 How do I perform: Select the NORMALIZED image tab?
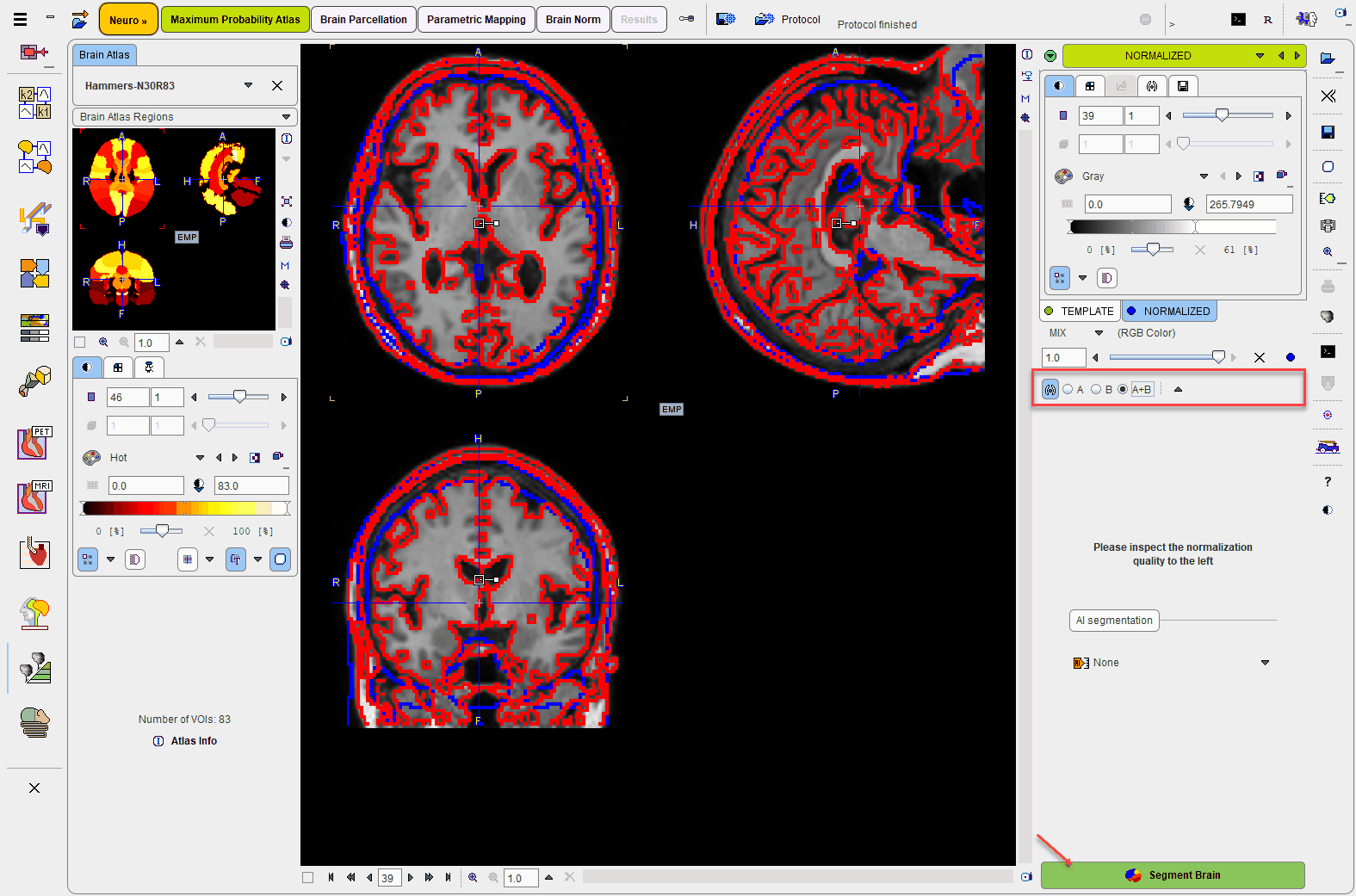[x=1169, y=311]
